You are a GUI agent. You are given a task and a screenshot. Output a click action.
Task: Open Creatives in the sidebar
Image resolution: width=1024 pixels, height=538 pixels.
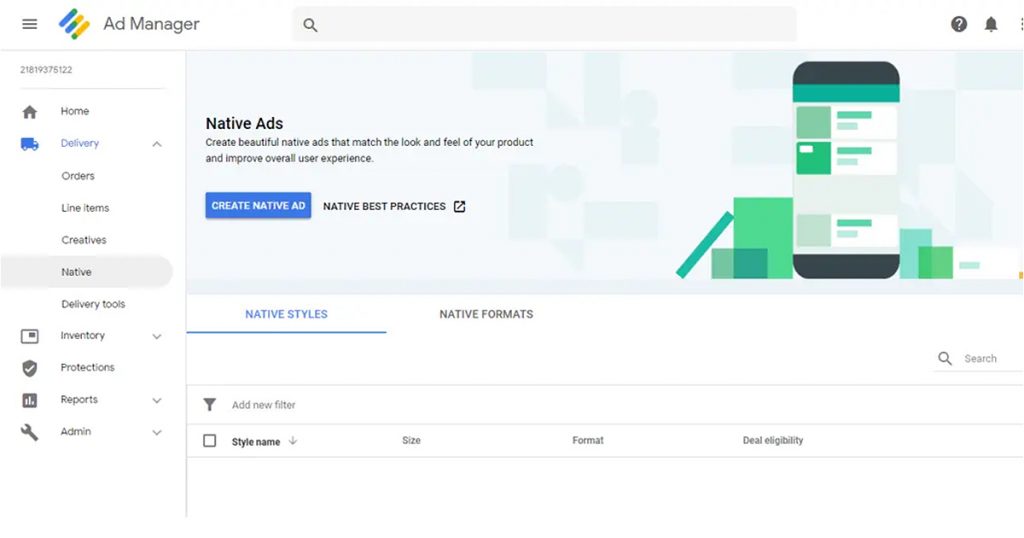[84, 240]
